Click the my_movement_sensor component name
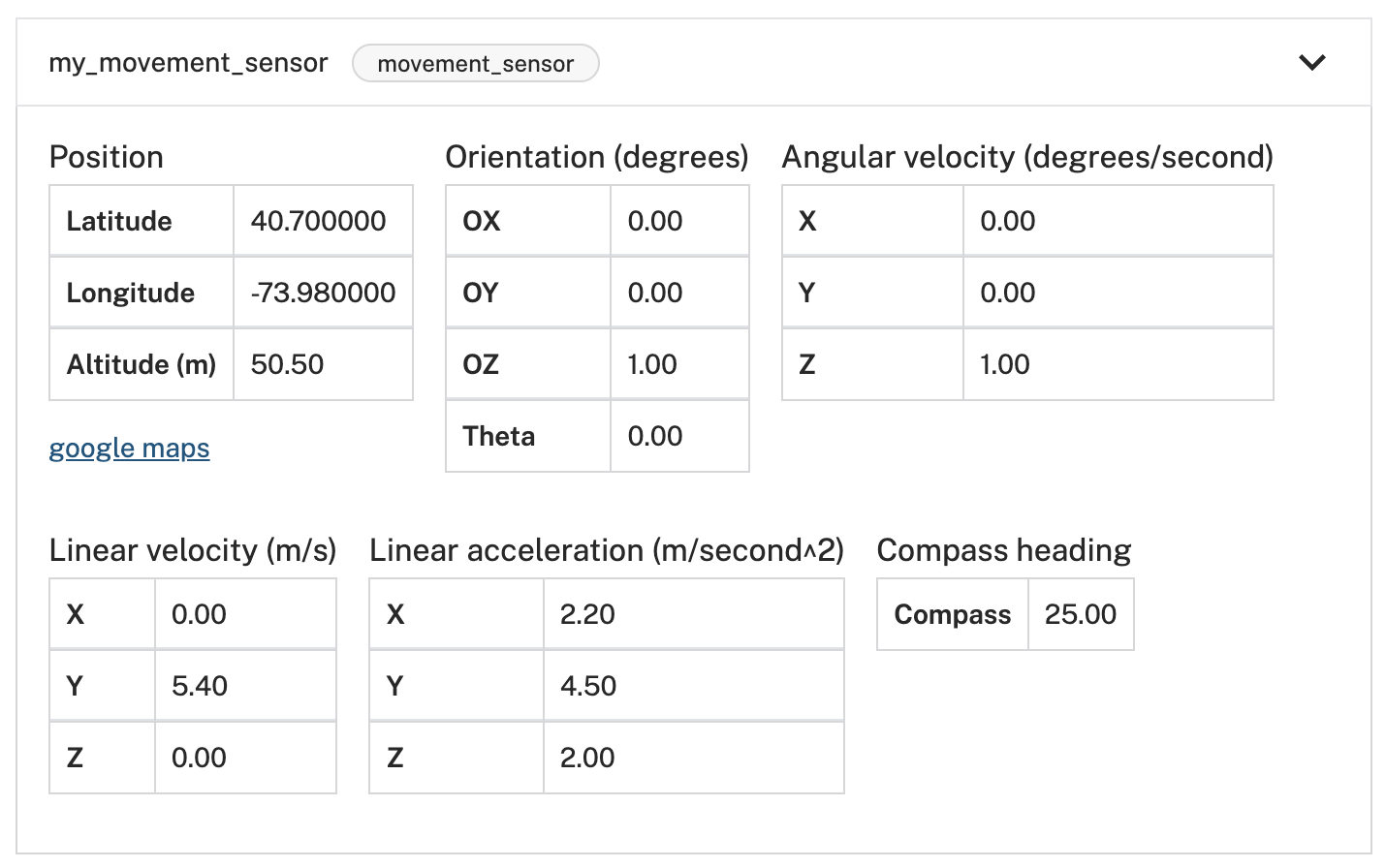 coord(188,63)
